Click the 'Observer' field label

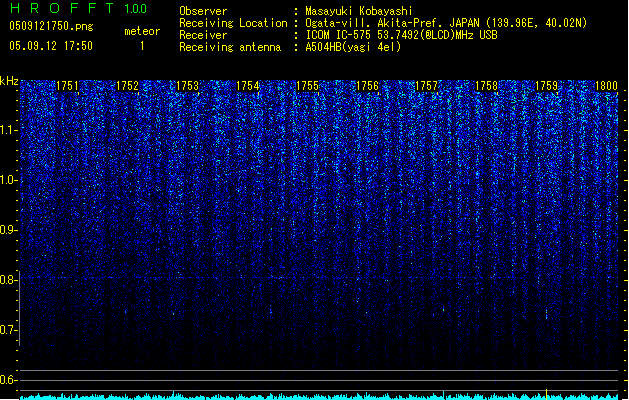pos(203,11)
